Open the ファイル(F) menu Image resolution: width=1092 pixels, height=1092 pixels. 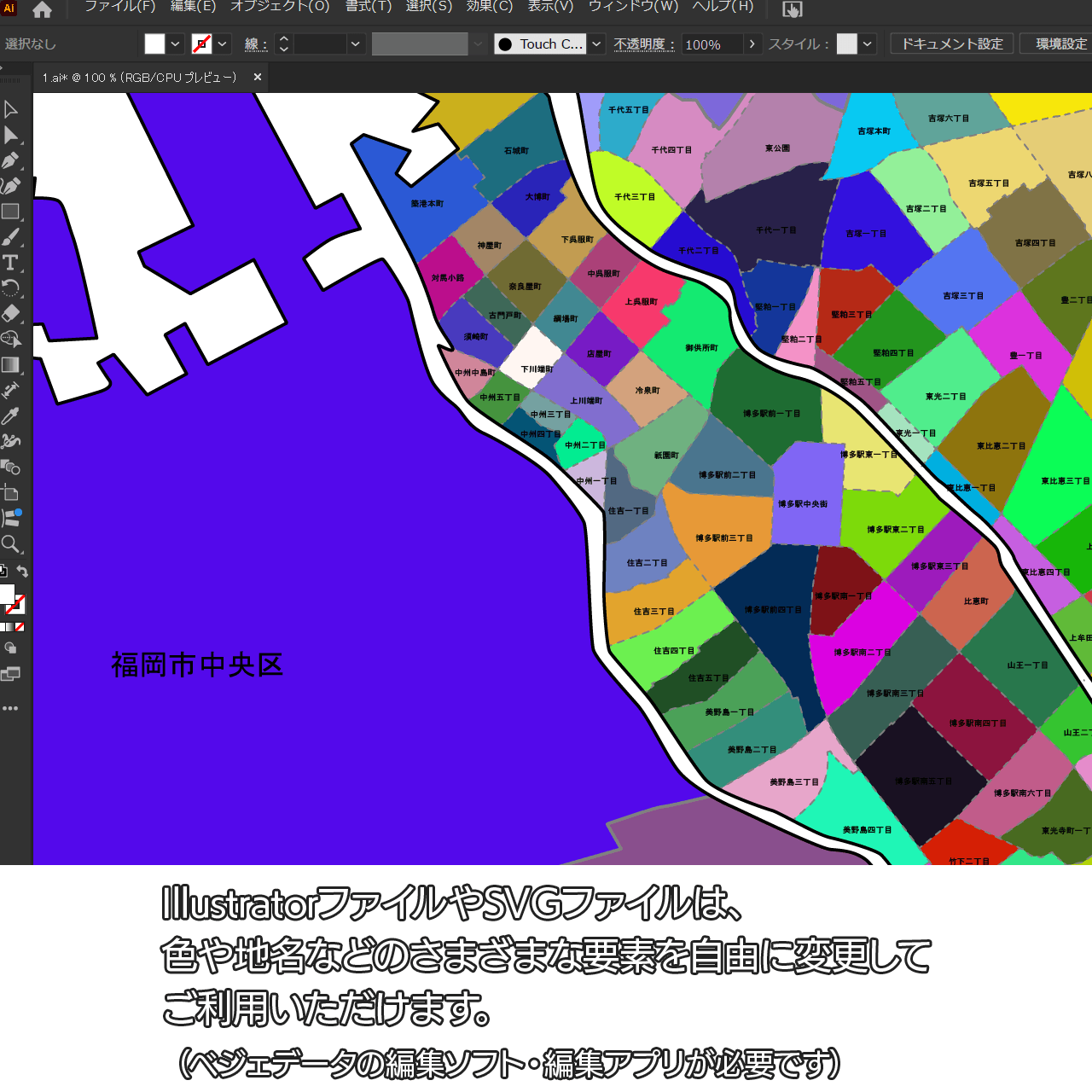120,7
